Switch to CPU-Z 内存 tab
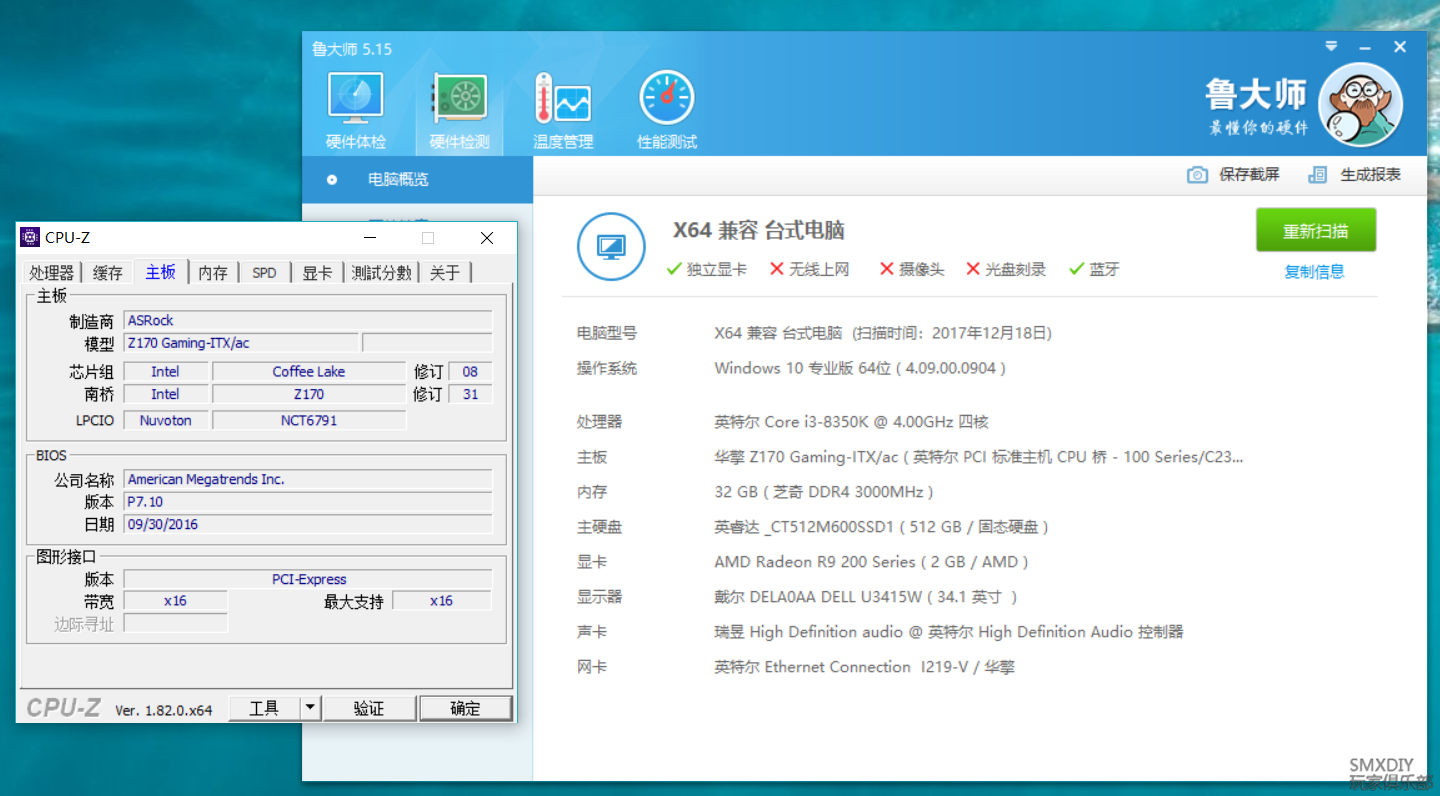Screen dimensions: 1440x796 212,272
